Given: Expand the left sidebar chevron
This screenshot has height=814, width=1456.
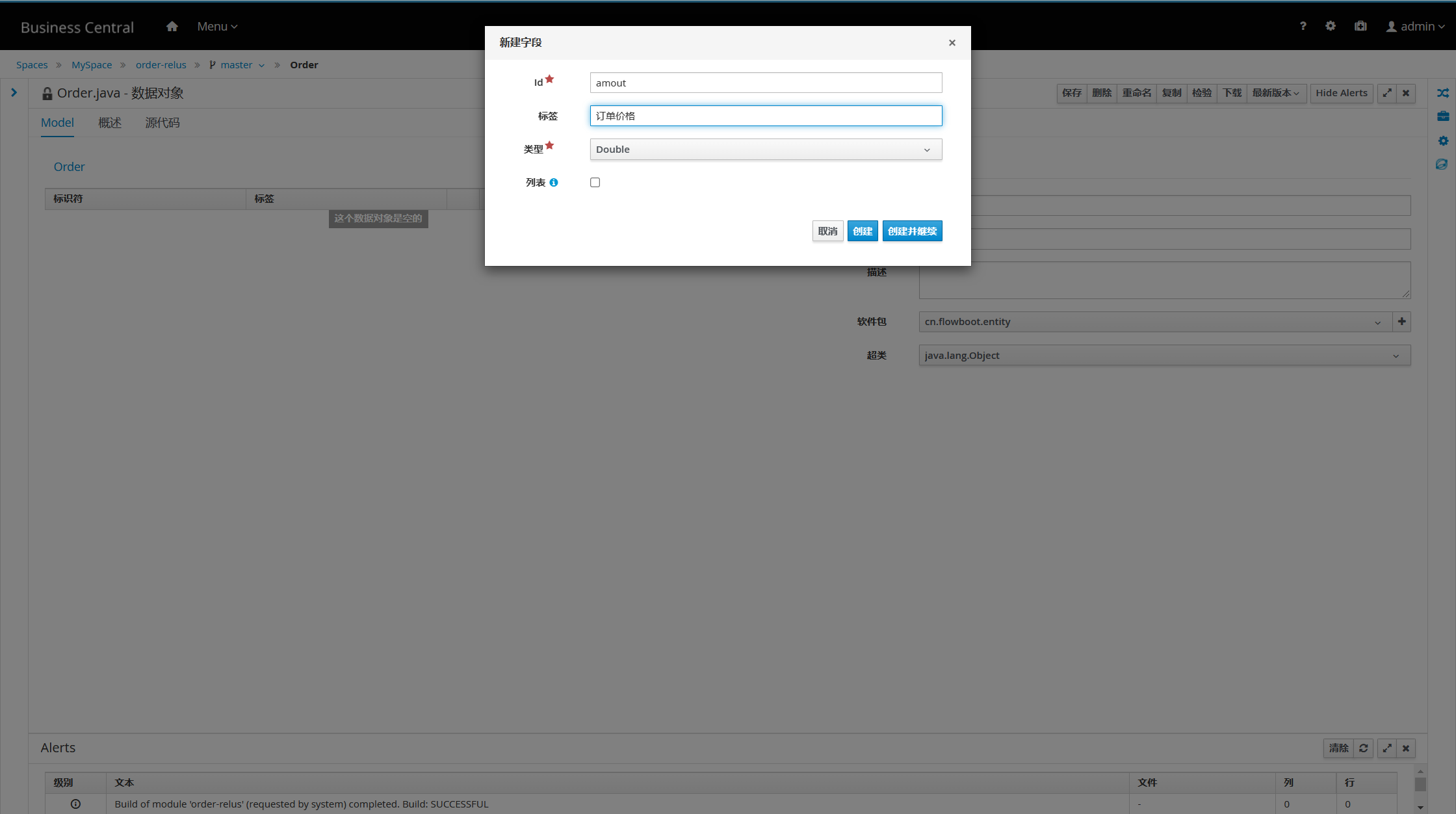Looking at the screenshot, I should (x=14, y=92).
